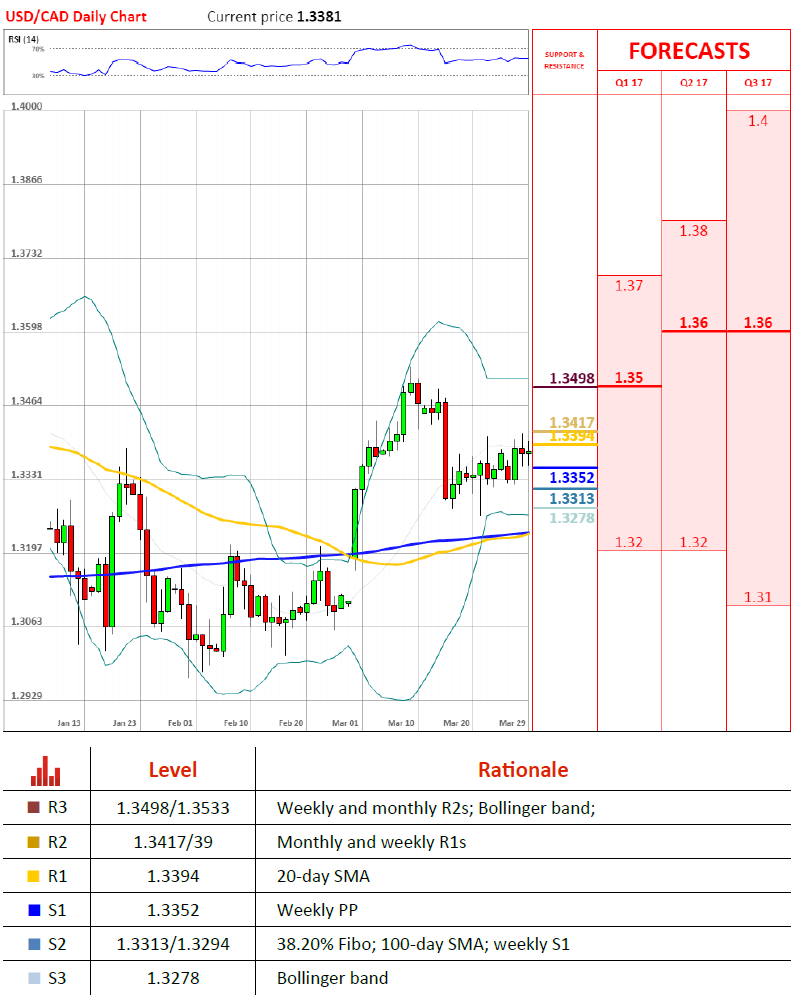Click the 1.32 forecast low in Q1 17

coord(629,542)
